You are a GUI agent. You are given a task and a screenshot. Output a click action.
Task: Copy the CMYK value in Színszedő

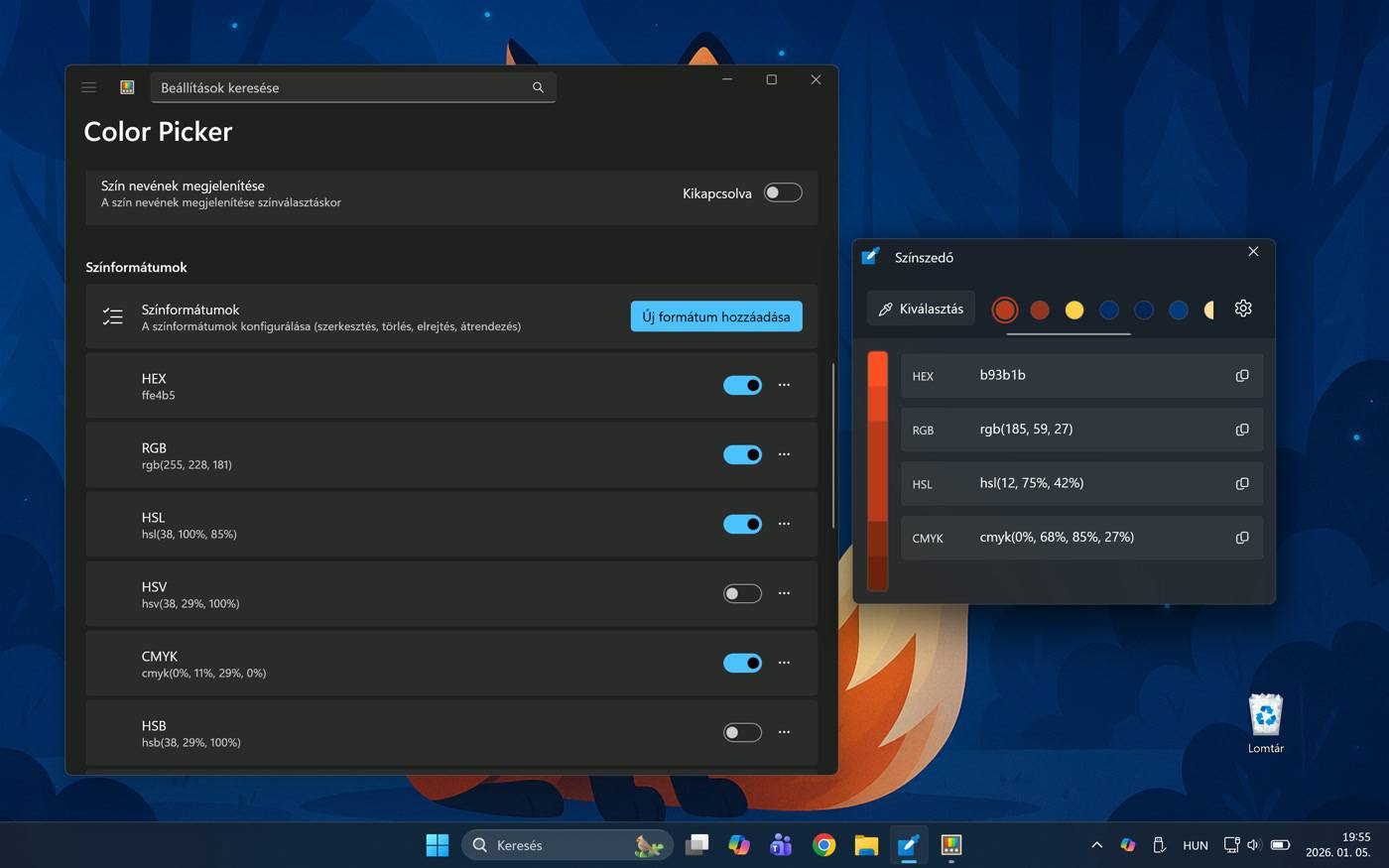pyautogui.click(x=1242, y=538)
